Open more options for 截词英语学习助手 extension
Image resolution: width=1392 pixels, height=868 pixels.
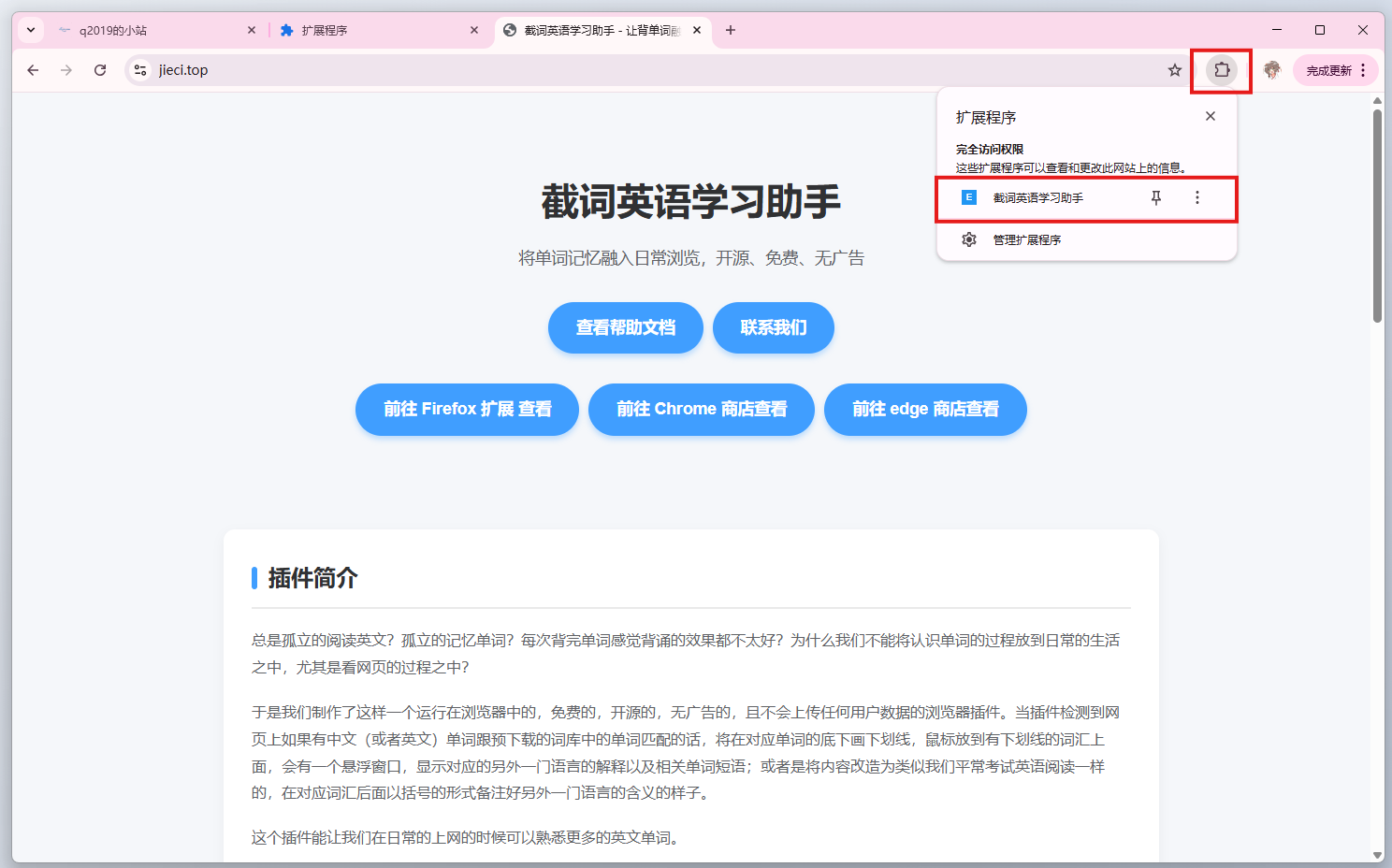click(1196, 197)
